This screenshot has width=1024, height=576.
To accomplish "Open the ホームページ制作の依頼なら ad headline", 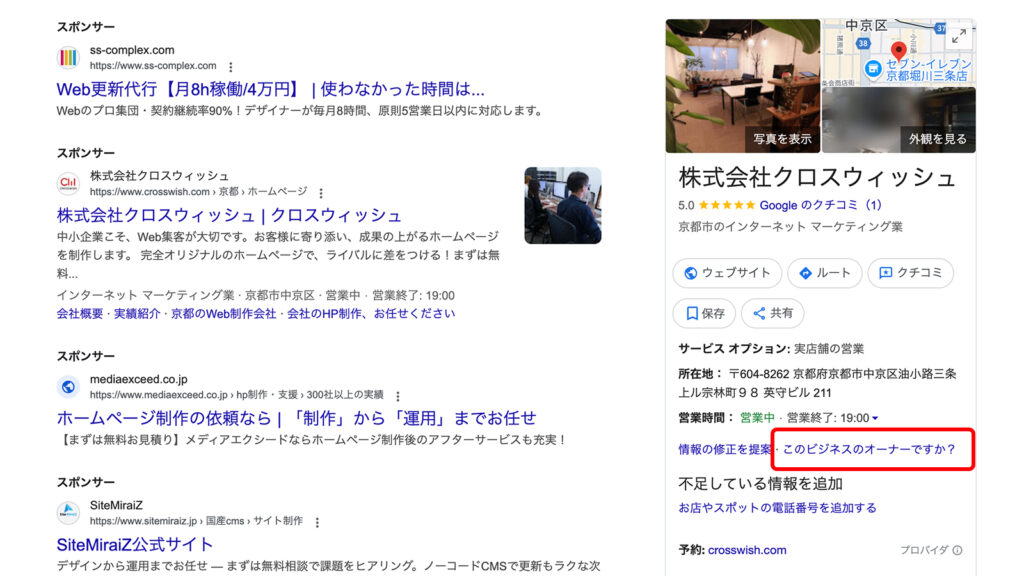I will pyautogui.click(x=296, y=418).
